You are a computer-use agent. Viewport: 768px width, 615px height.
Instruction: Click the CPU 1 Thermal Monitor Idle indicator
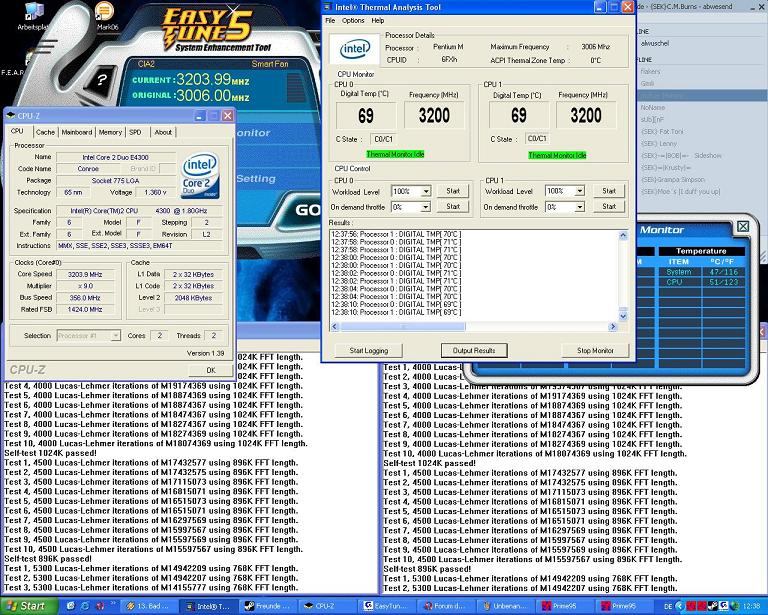(557, 155)
